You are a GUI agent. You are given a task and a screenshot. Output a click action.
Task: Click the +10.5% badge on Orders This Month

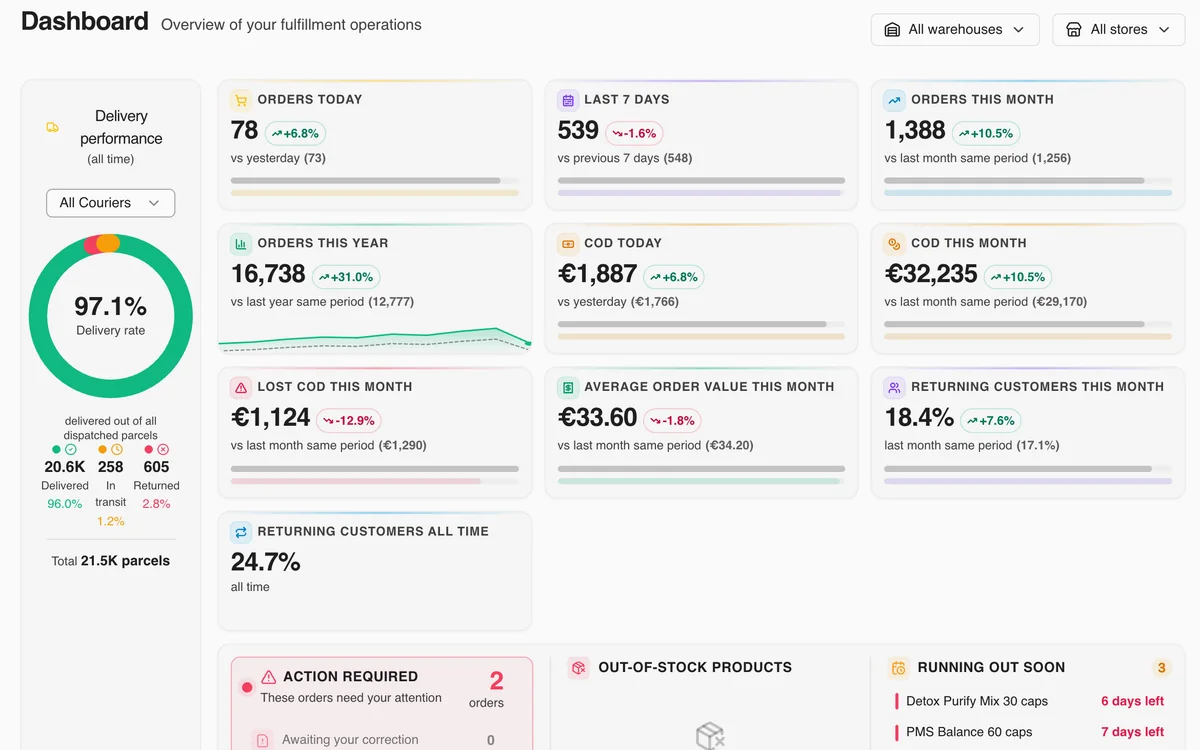[986, 133]
